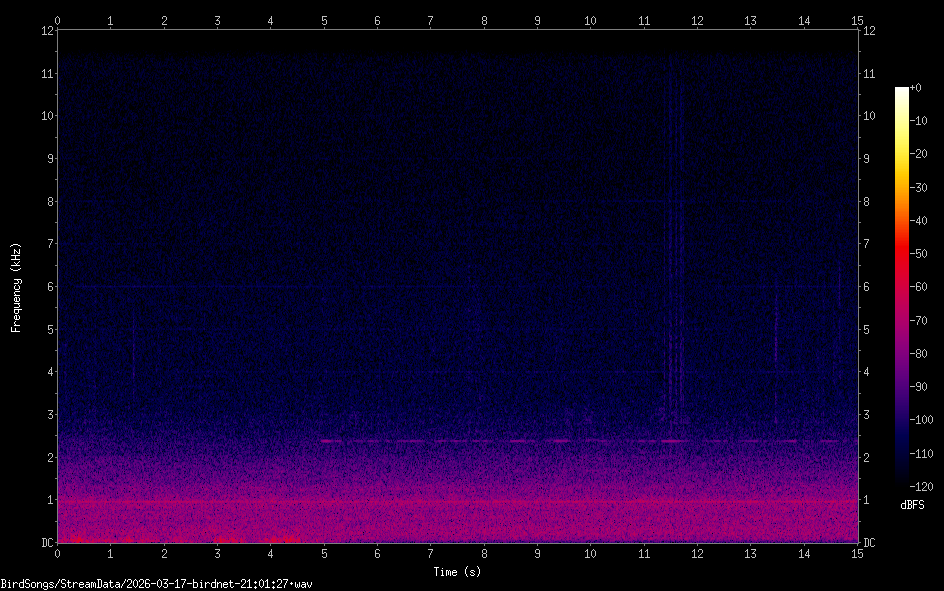Click the 15 second label on top time axis
Viewport: 944px width, 591px height.
click(x=857, y=20)
